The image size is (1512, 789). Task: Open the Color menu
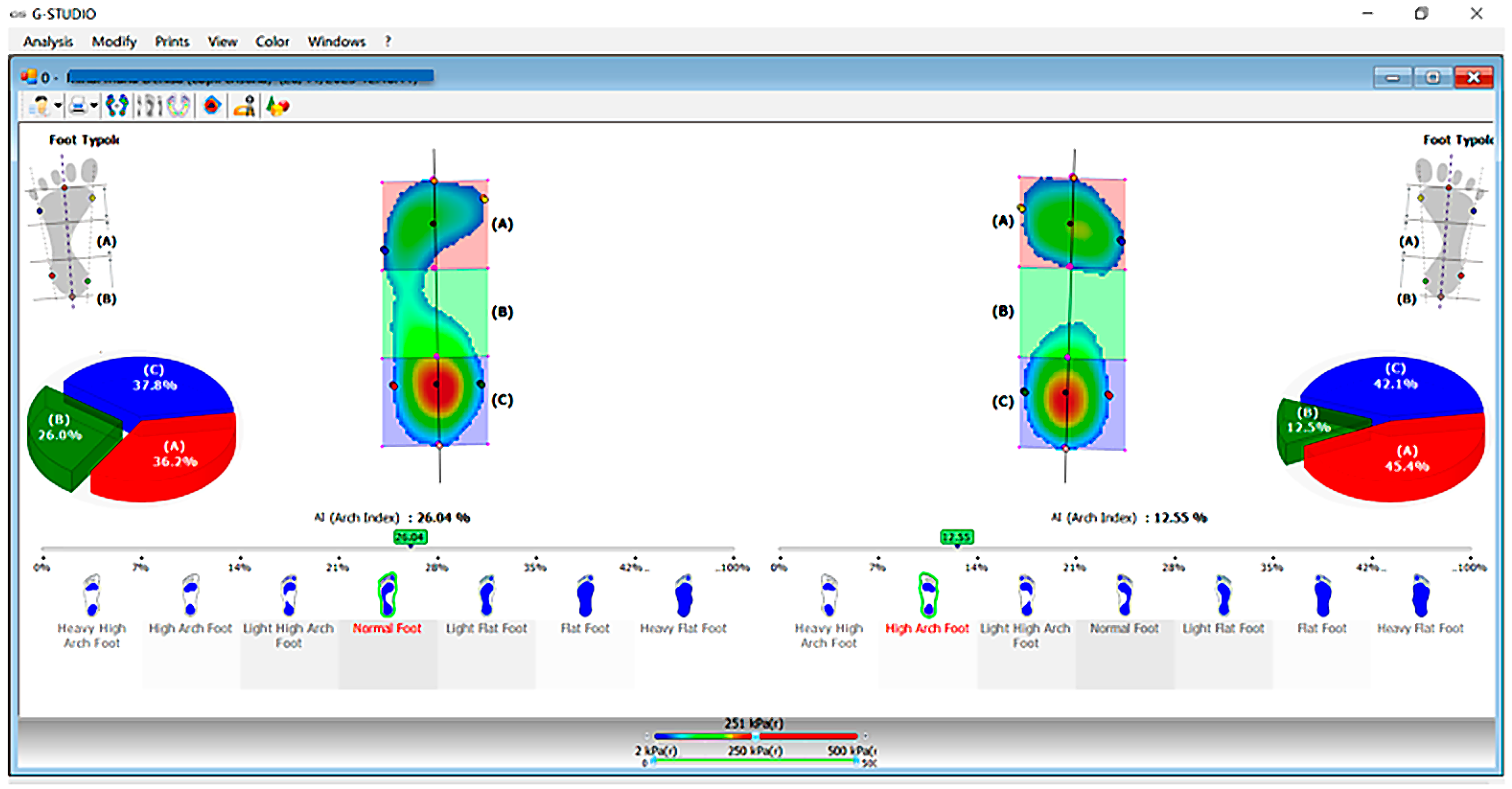272,41
